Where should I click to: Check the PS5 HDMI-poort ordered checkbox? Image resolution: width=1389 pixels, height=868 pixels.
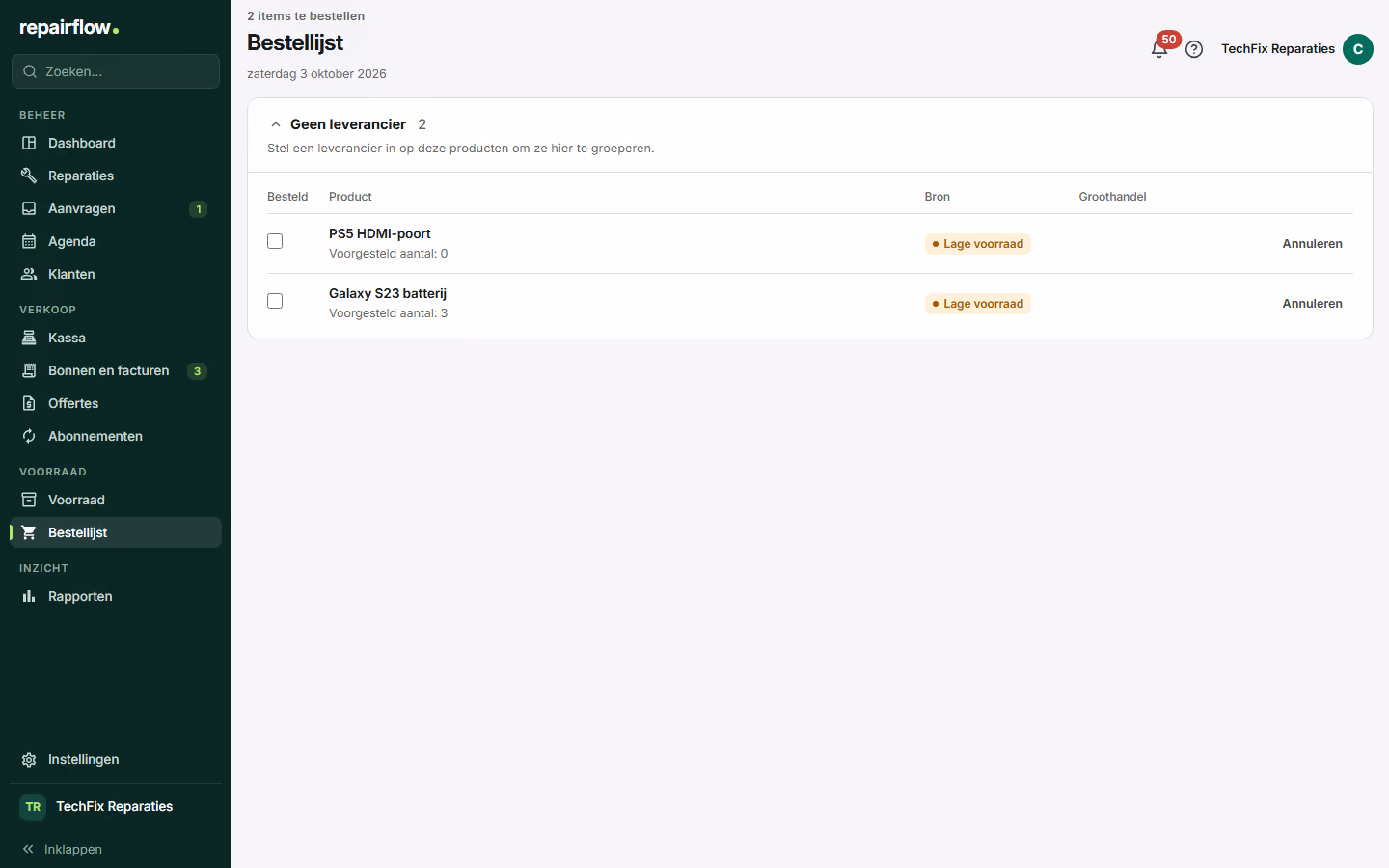275,241
